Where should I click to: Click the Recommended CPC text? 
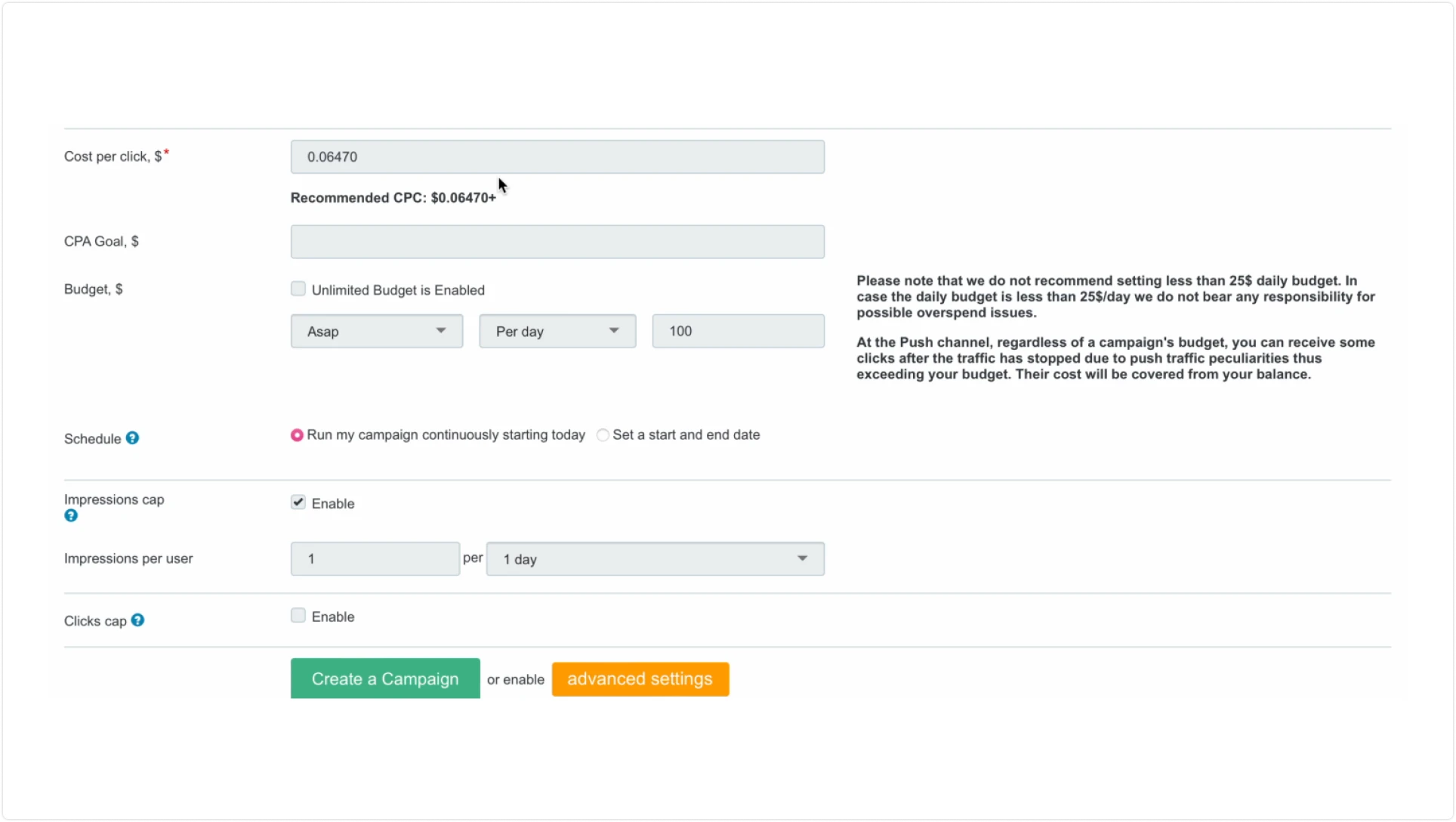(x=393, y=198)
